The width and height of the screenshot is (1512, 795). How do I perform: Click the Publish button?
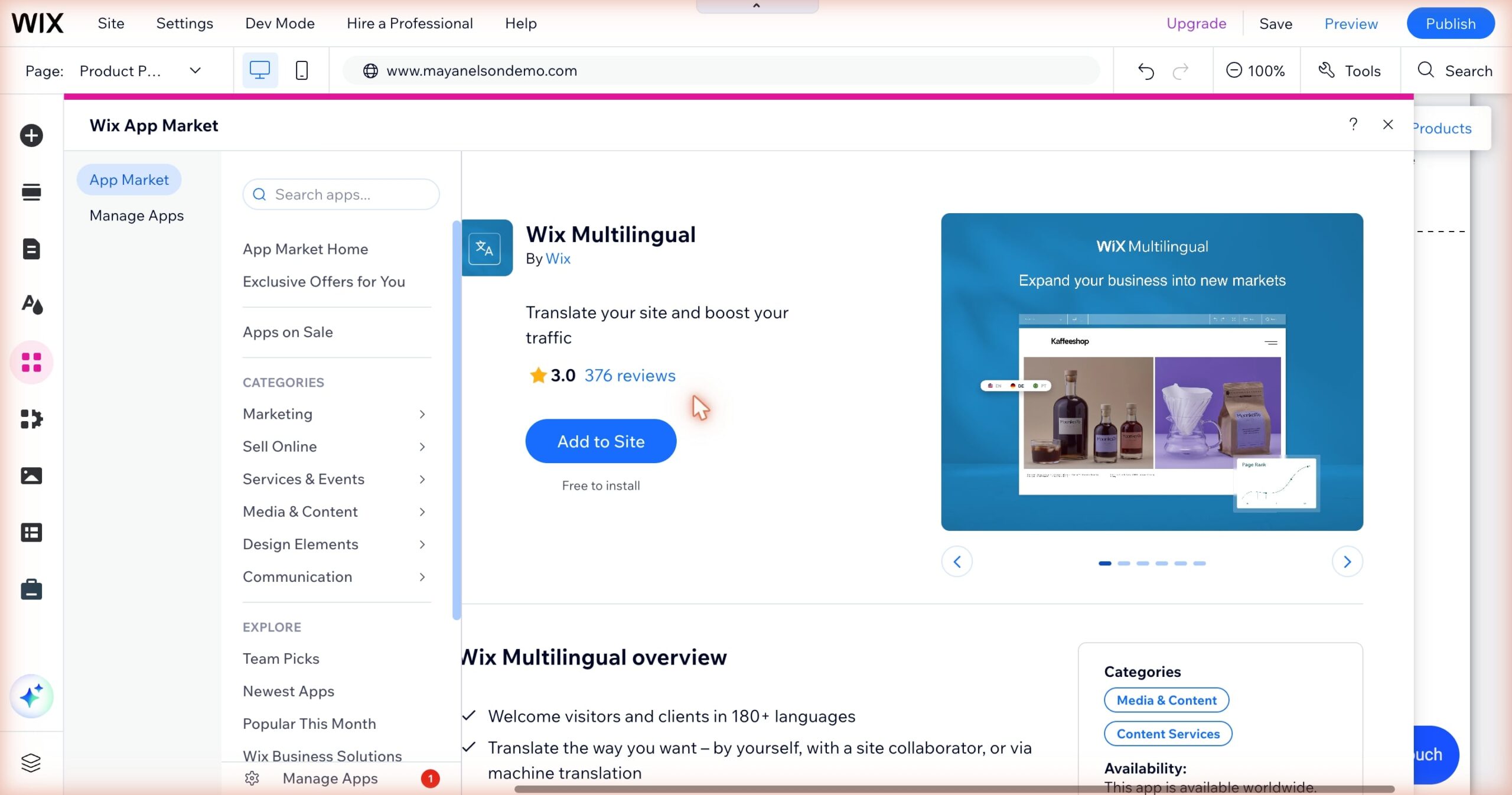1451,24
